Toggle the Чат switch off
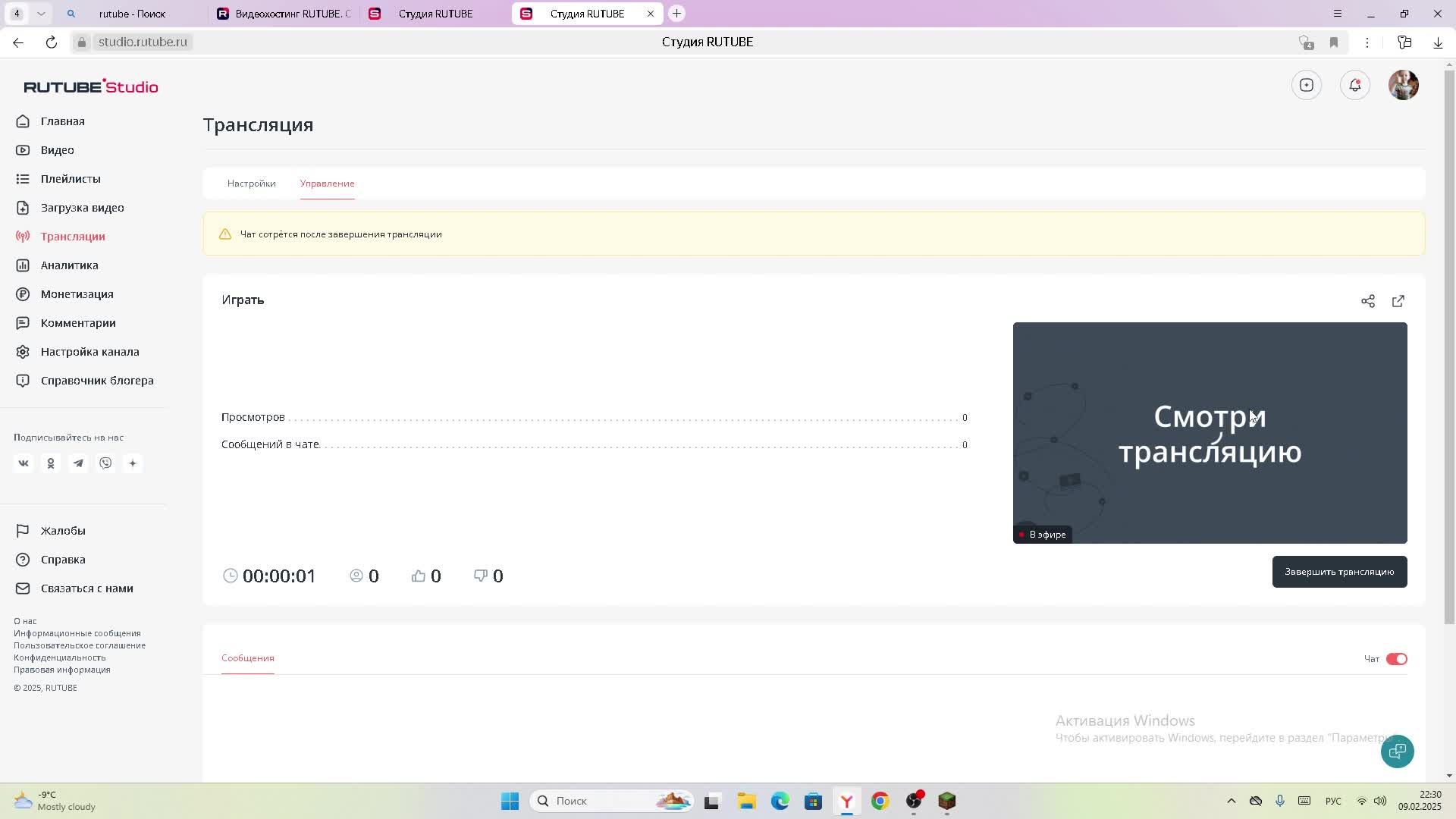Image resolution: width=1456 pixels, height=819 pixels. [x=1396, y=659]
